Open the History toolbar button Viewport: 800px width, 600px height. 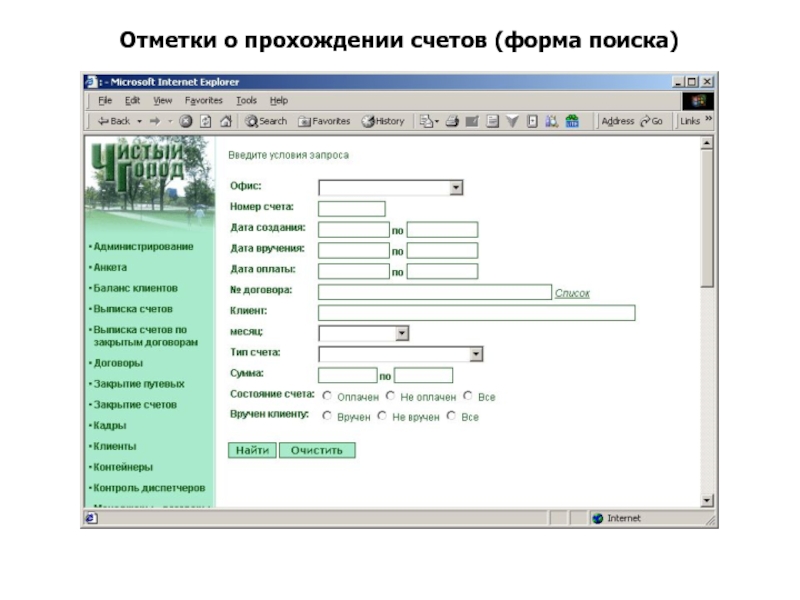click(x=383, y=121)
